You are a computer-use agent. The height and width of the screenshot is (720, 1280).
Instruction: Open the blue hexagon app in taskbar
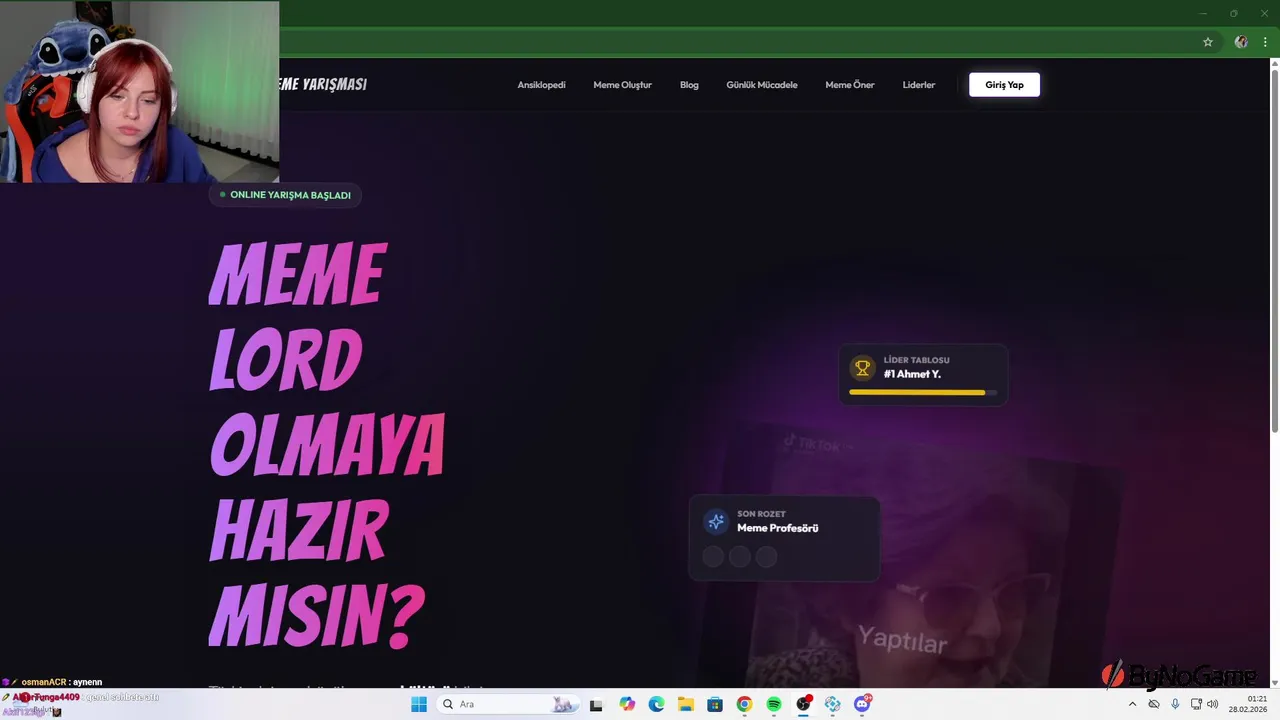coord(833,704)
